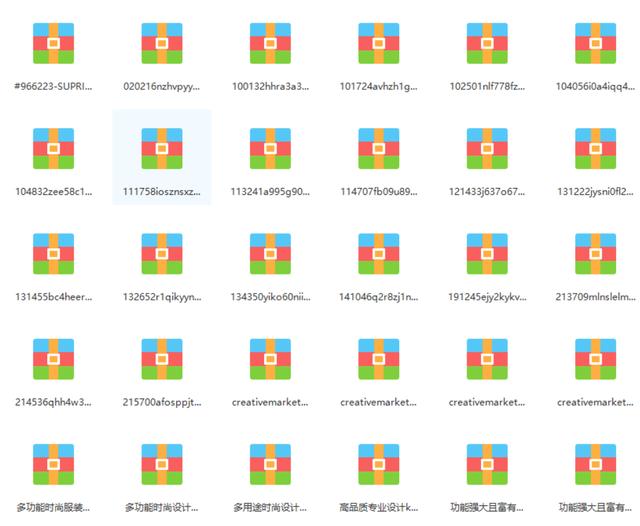Image resolution: width=640 pixels, height=526 pixels.
Task: Click the 131222jysni0fl2... archive icon
Action: point(596,149)
